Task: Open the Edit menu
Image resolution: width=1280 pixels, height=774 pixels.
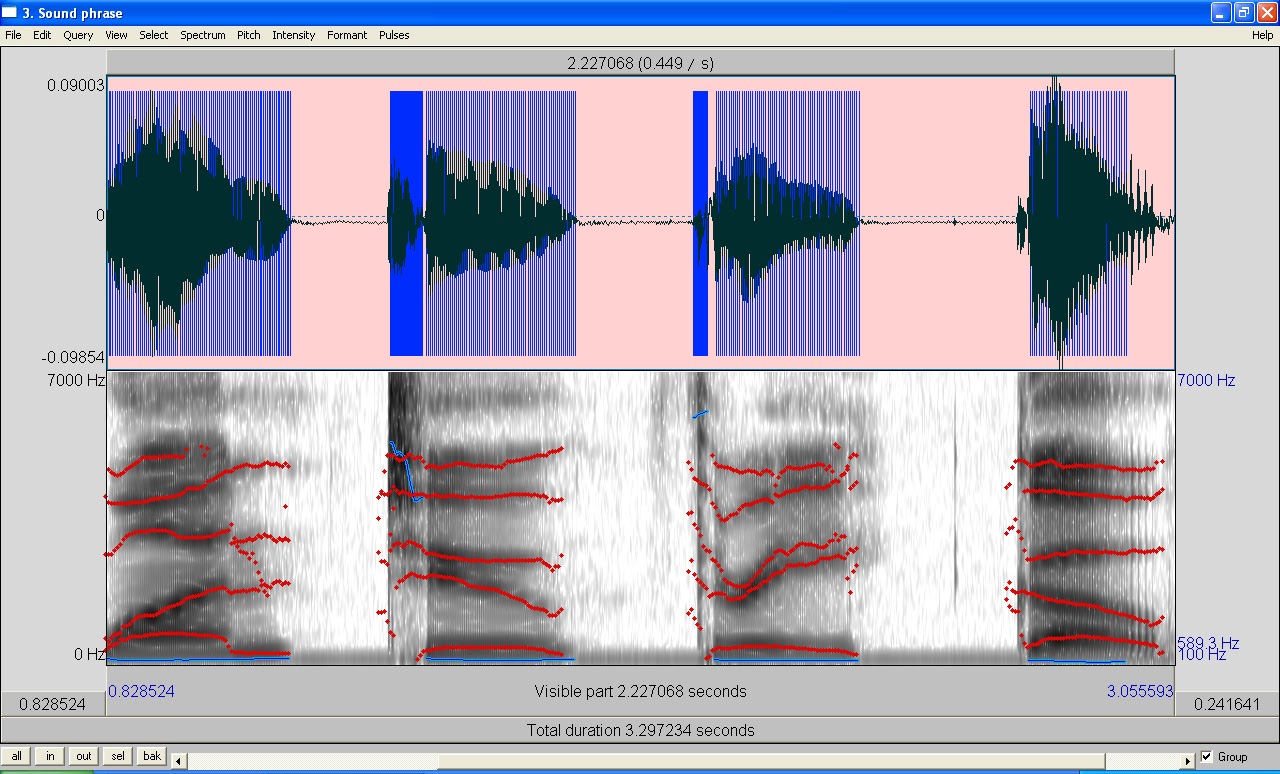Action: tap(41, 35)
